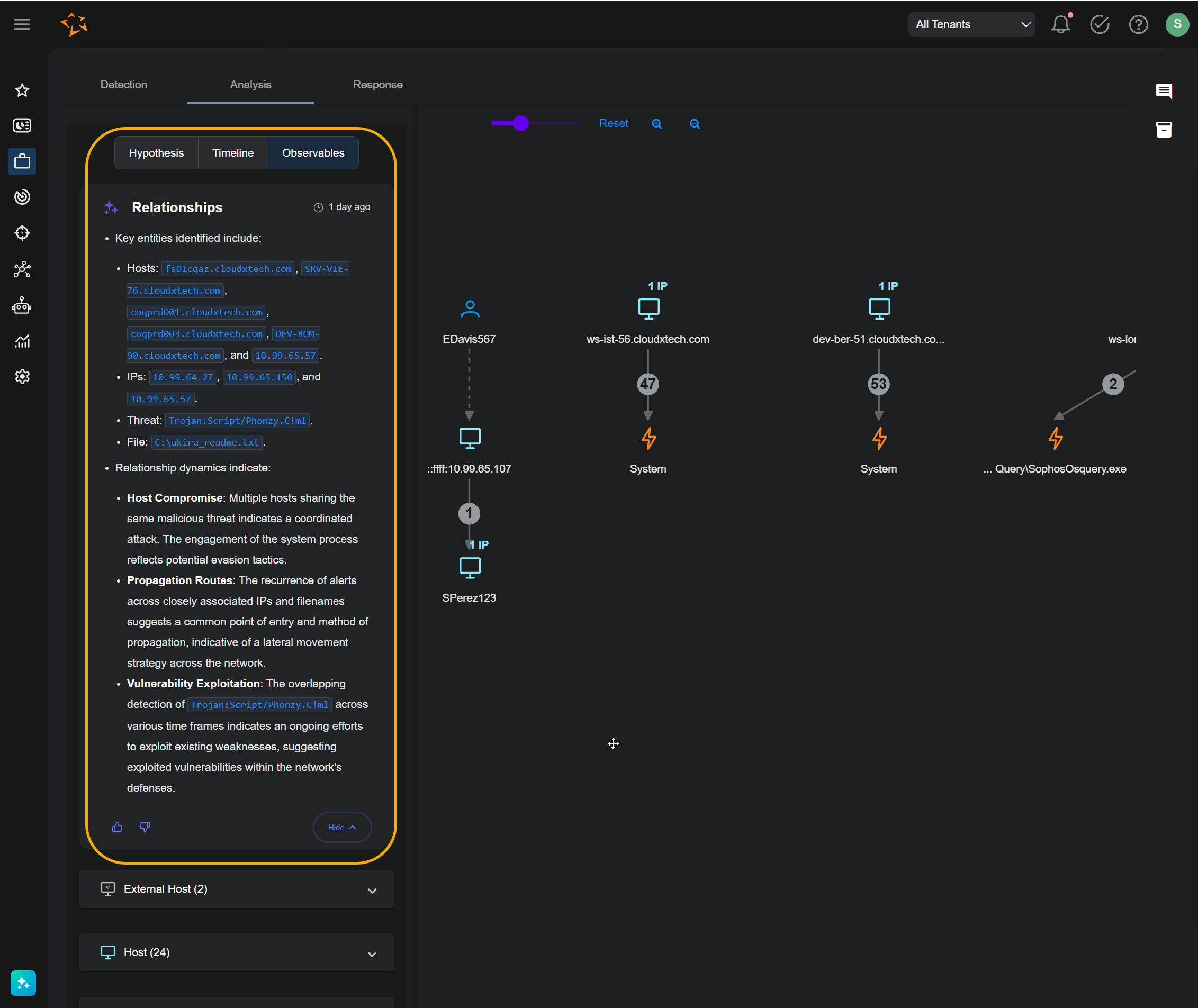Open the help question mark icon
Viewport: 1198px width, 1008px height.
coord(1138,24)
